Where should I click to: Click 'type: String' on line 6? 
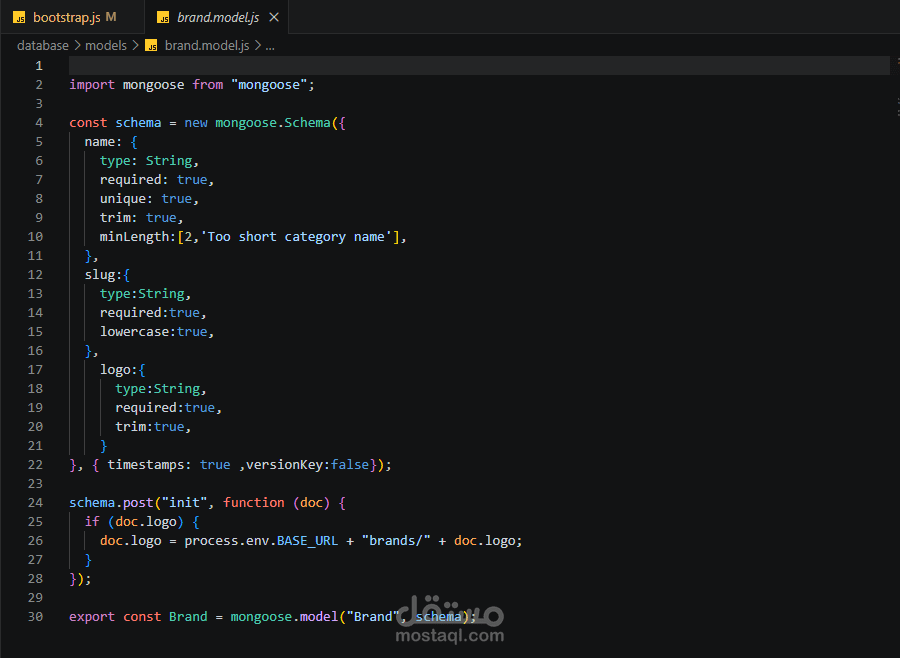[146, 160]
